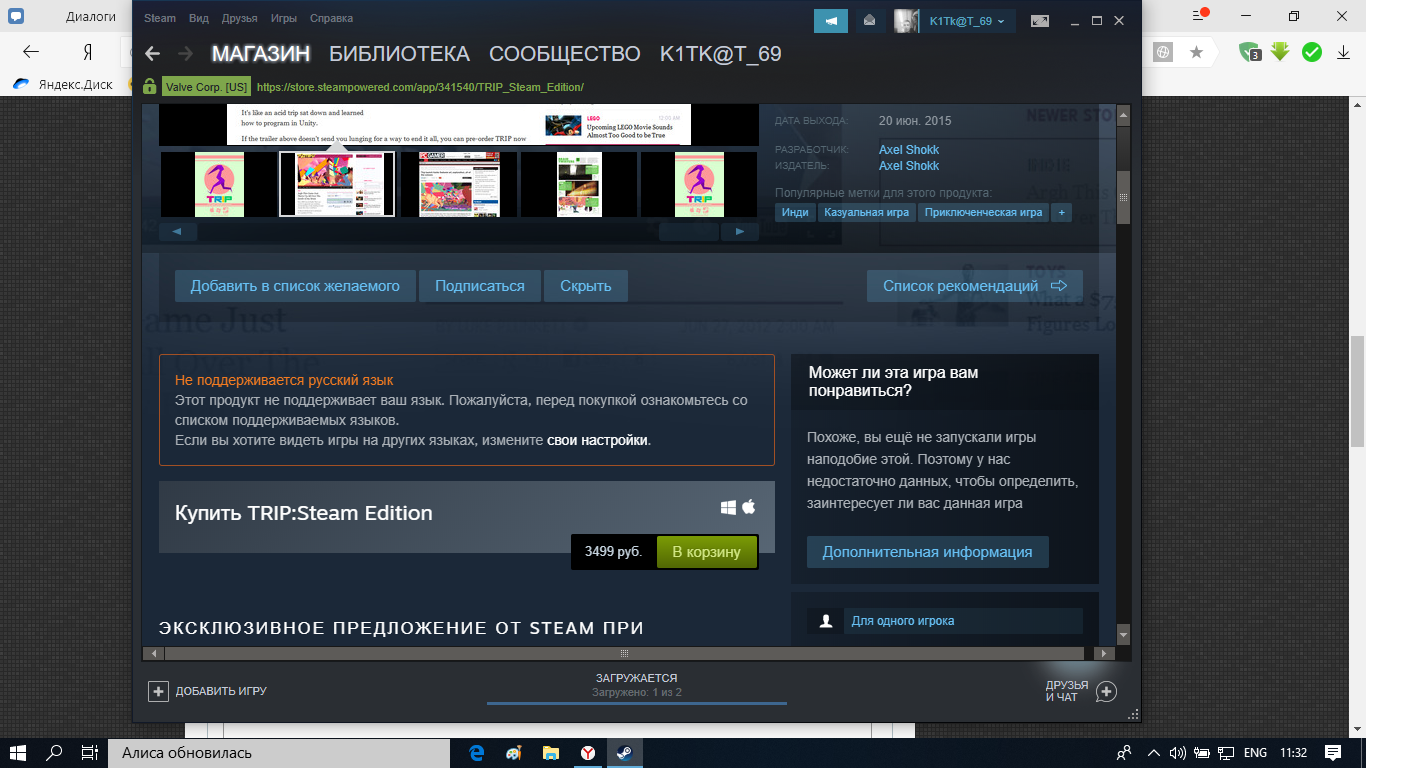The image size is (1408, 768).
Task: Open Windows search magnifier
Action: [x=55, y=752]
